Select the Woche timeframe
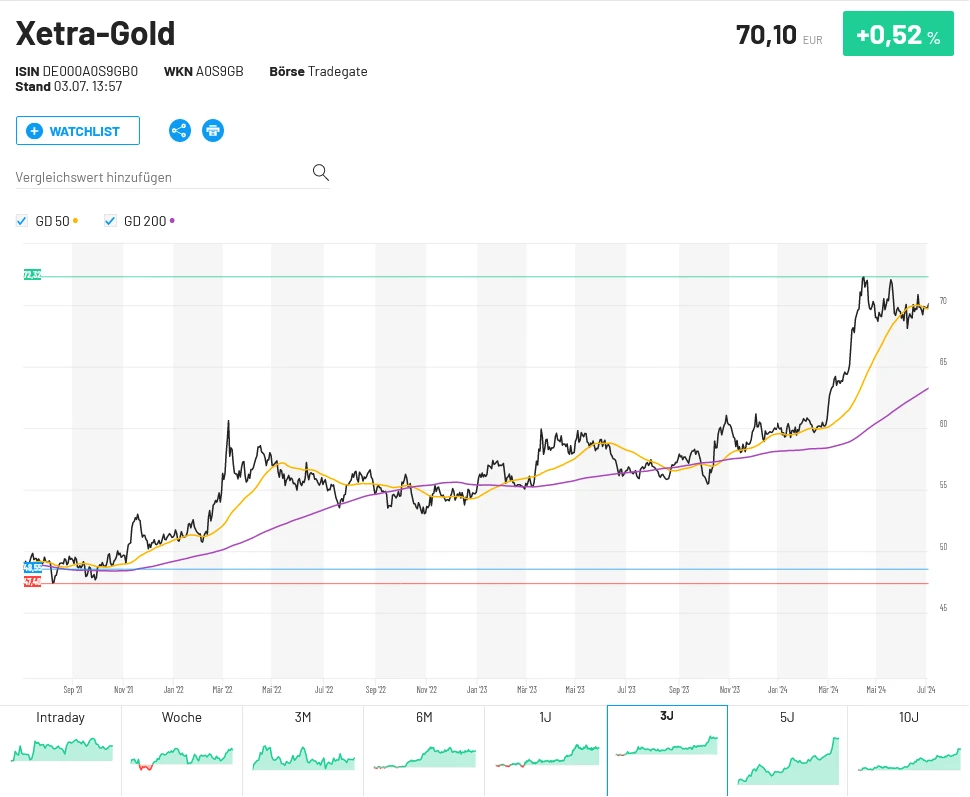 182,750
